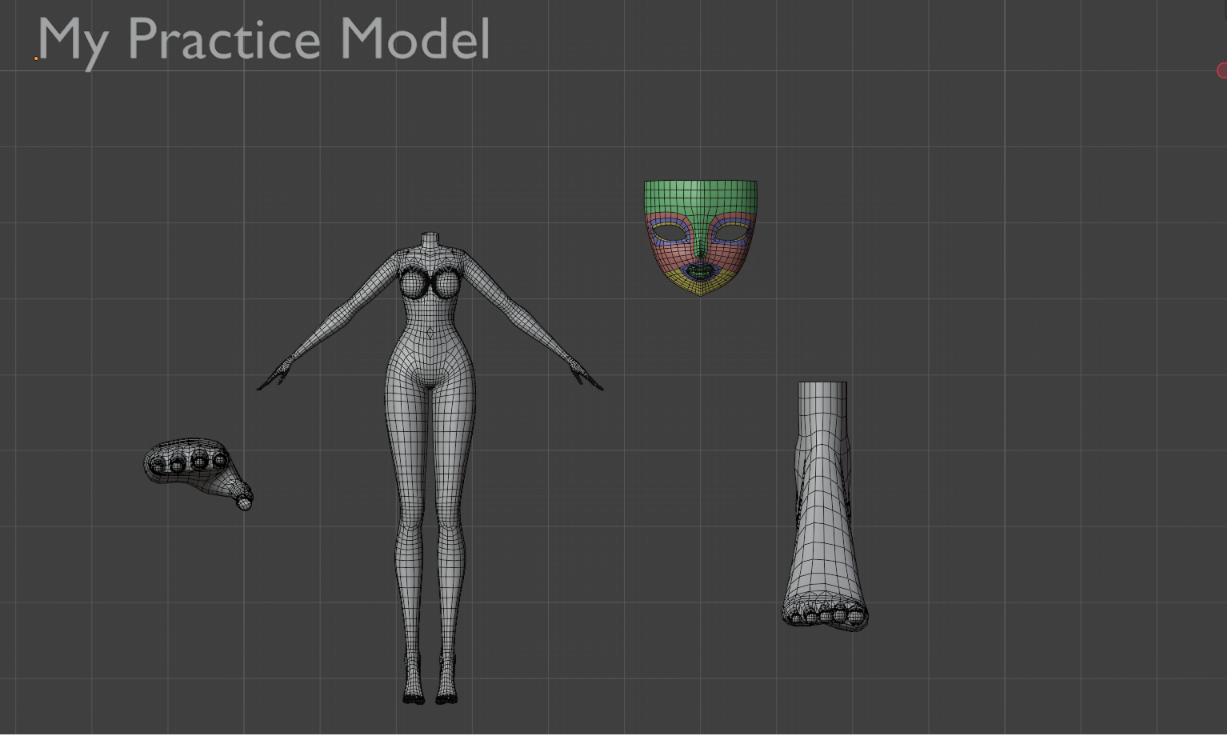Click the toes on the foot model
Screen dimensions: 1227x735
click(825, 616)
